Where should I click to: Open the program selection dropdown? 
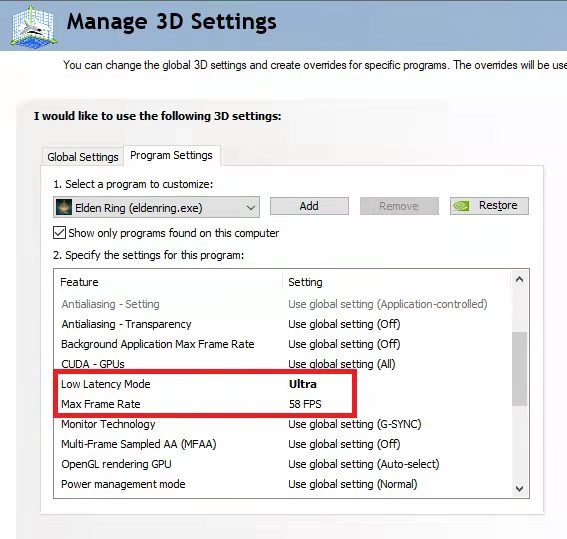click(x=156, y=207)
